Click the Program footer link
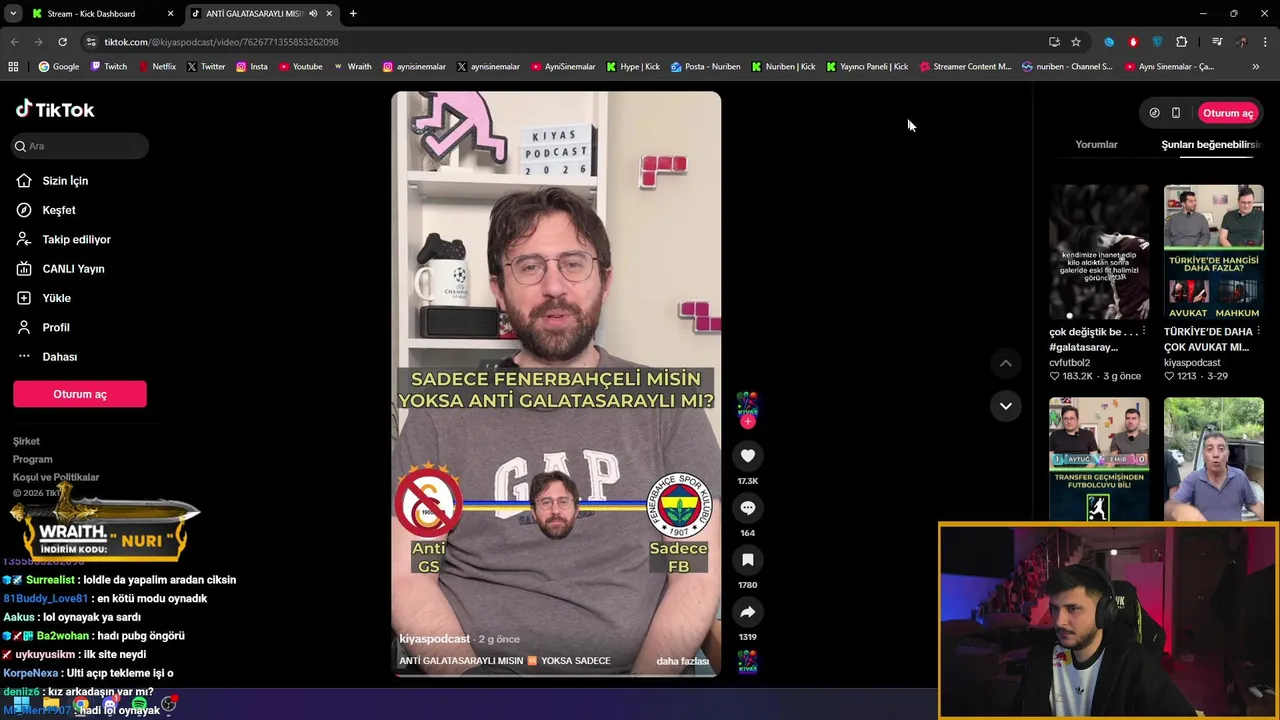The image size is (1280, 720). pos(32,459)
